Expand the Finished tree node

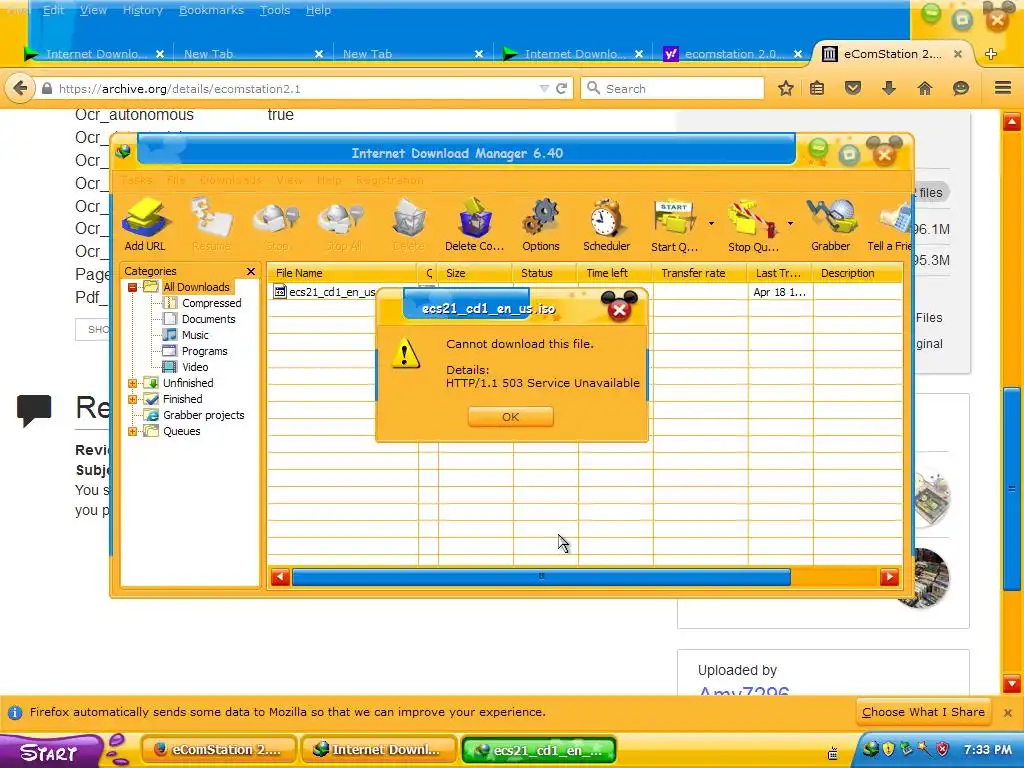133,399
